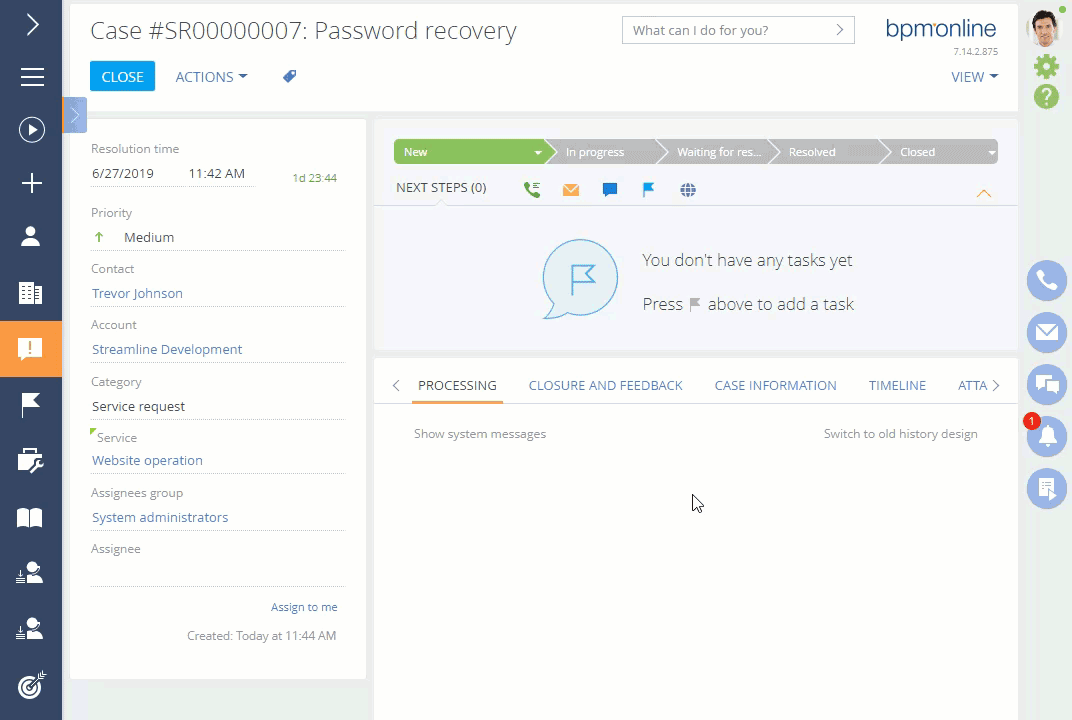Expand the blue side panel toggle

pos(75,115)
